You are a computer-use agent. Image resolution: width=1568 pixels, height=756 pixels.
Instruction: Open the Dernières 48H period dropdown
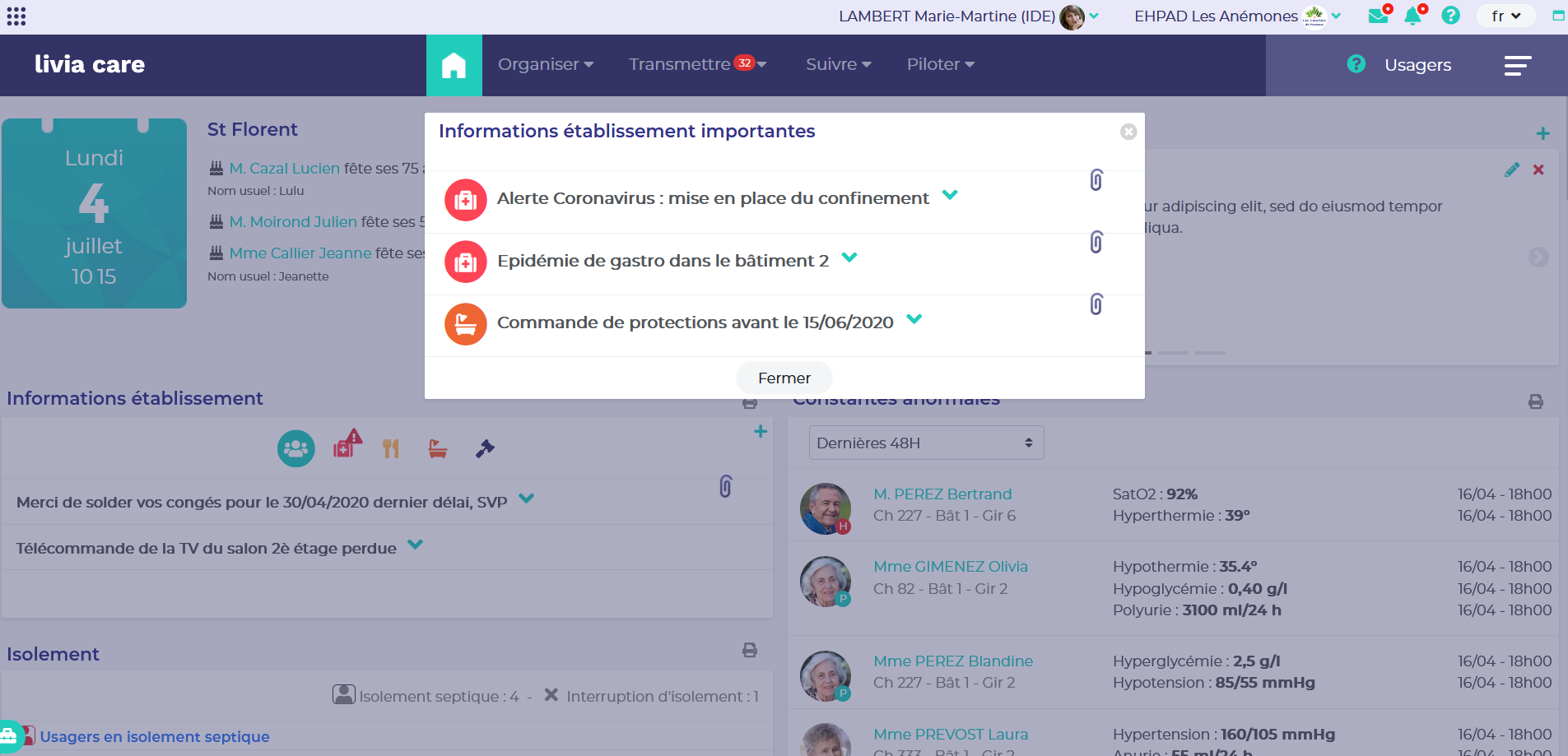[x=926, y=443]
